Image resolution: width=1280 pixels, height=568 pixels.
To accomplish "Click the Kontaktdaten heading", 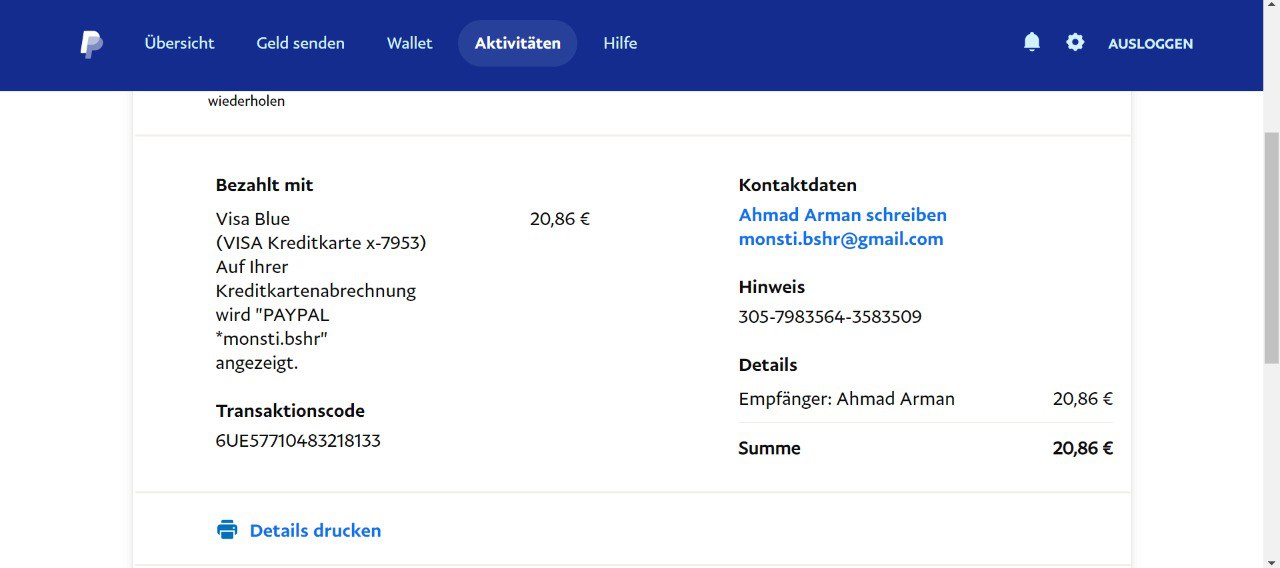I will [797, 185].
